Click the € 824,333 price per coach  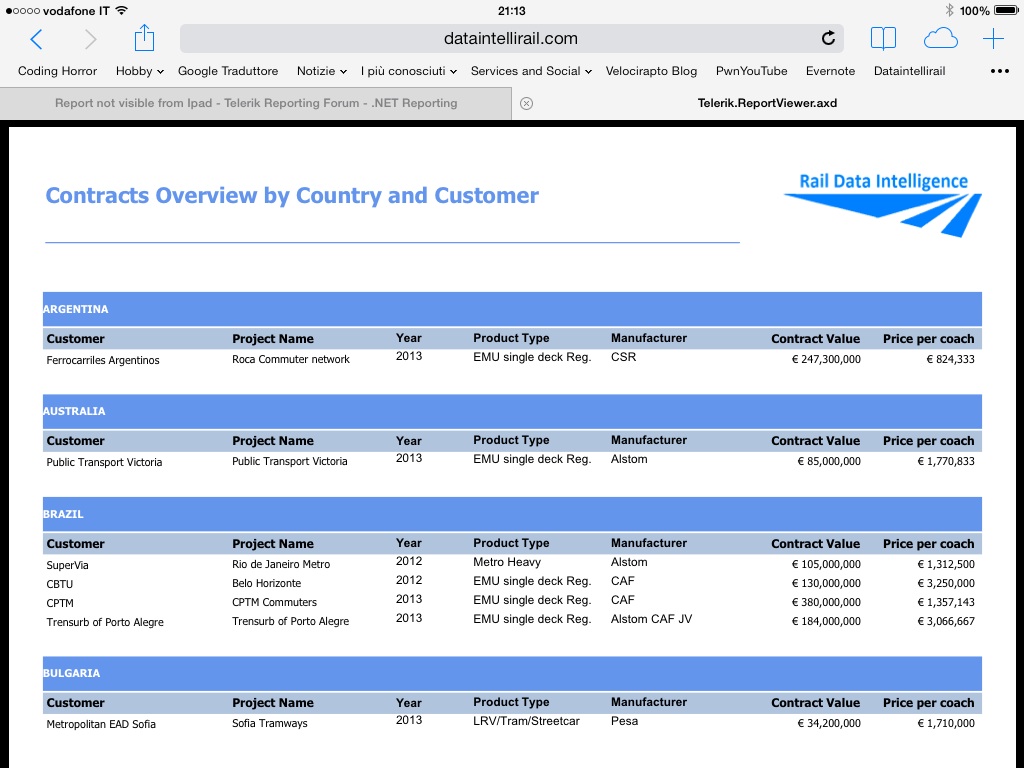pos(950,359)
